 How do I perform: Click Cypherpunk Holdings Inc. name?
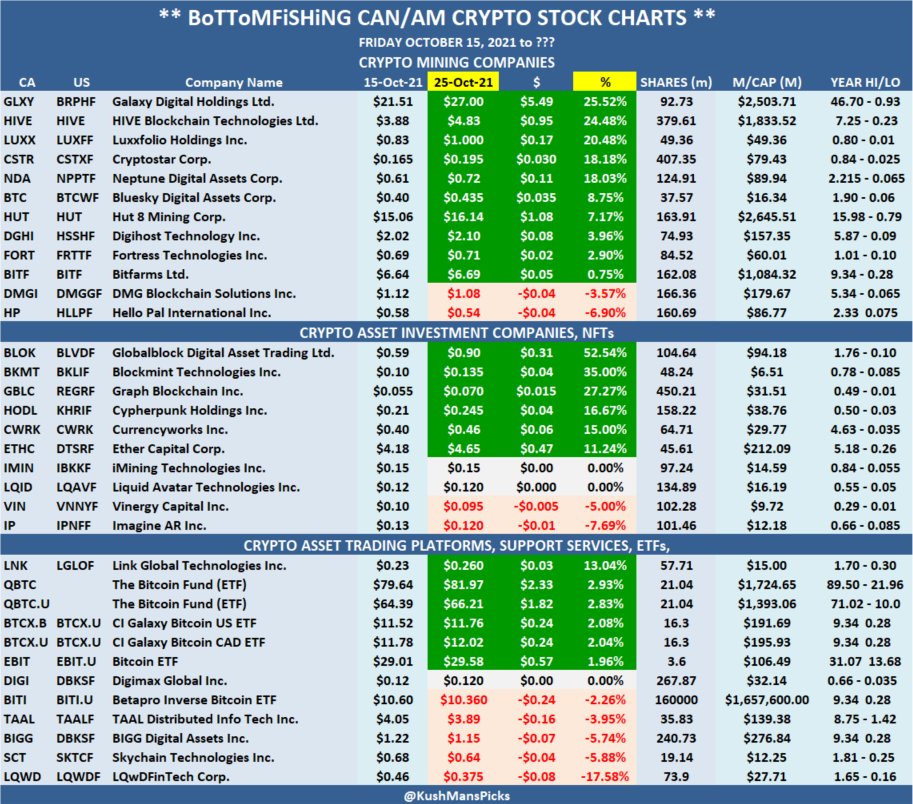click(x=190, y=411)
